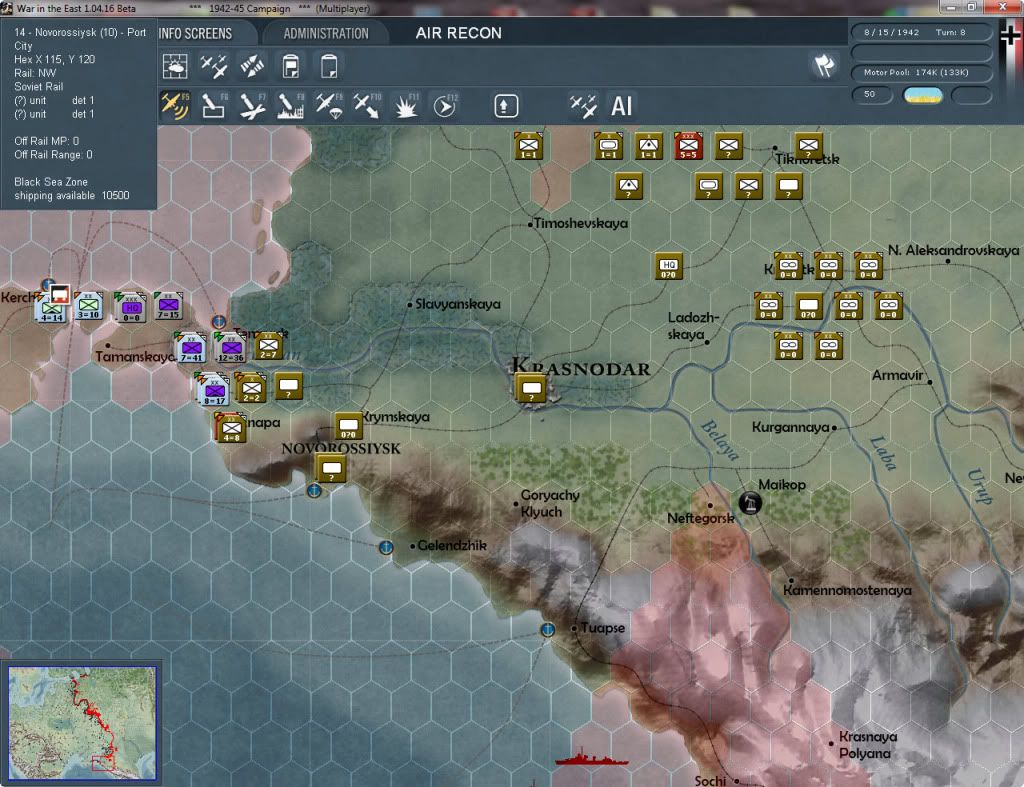This screenshot has width=1024, height=787.
Task: Click the Maikop oil derrick icon
Action: coord(750,503)
